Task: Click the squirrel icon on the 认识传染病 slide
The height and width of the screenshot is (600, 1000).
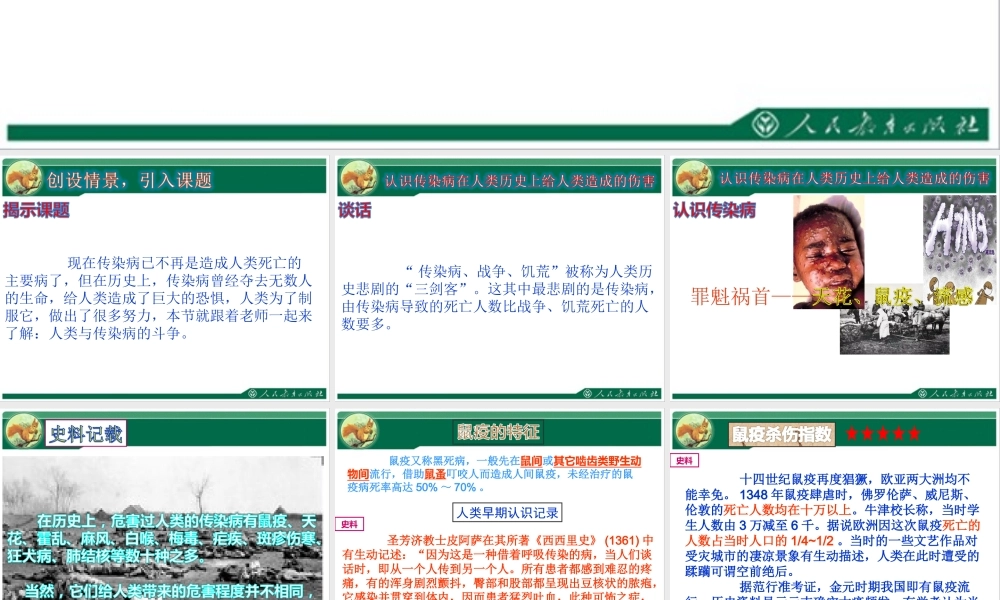Action: click(x=693, y=178)
